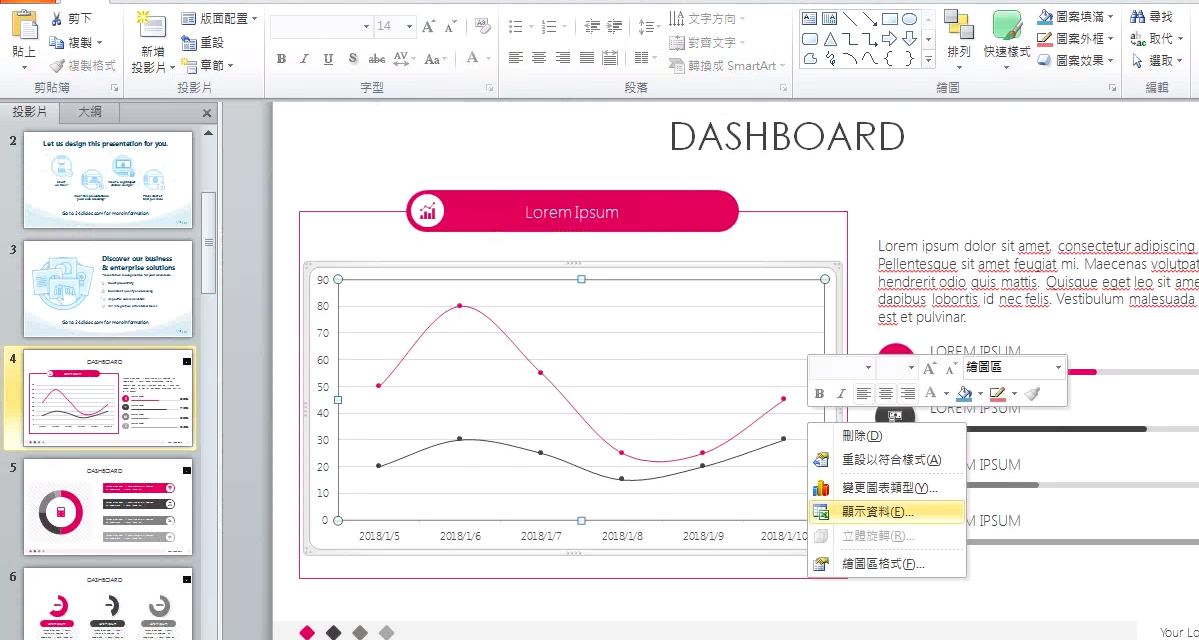1199x640 pixels.
Task: Open chart element 繪圖區 dropdown in mini toolbar
Action: (x=1058, y=368)
